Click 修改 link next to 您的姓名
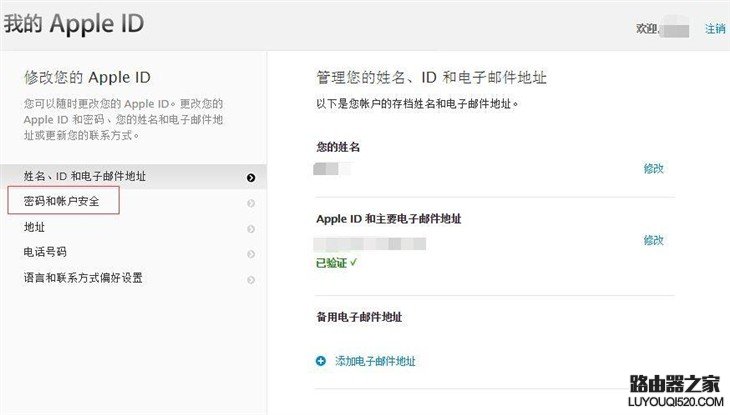 click(x=654, y=169)
